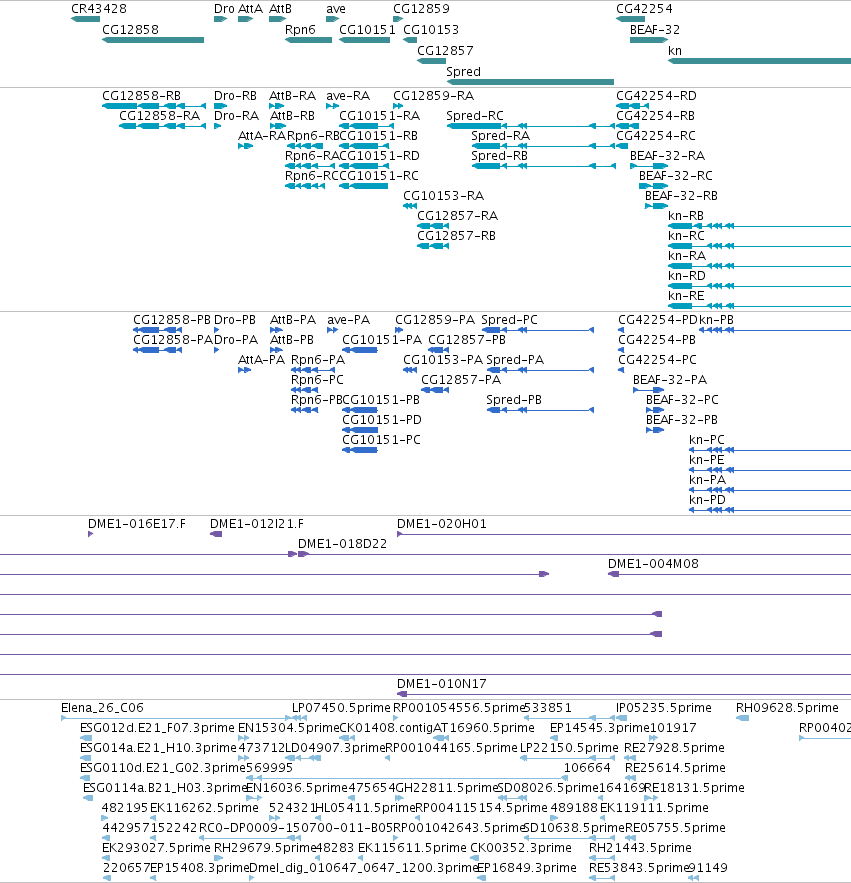Select the AttA-PA protein label
851x883 pixels.
pyautogui.click(x=261, y=360)
